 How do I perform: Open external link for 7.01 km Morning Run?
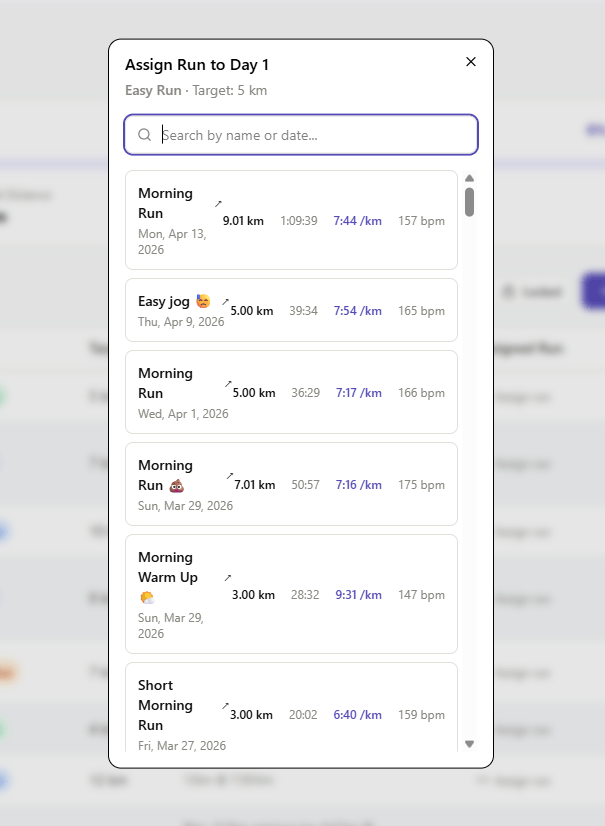pyautogui.click(x=230, y=476)
